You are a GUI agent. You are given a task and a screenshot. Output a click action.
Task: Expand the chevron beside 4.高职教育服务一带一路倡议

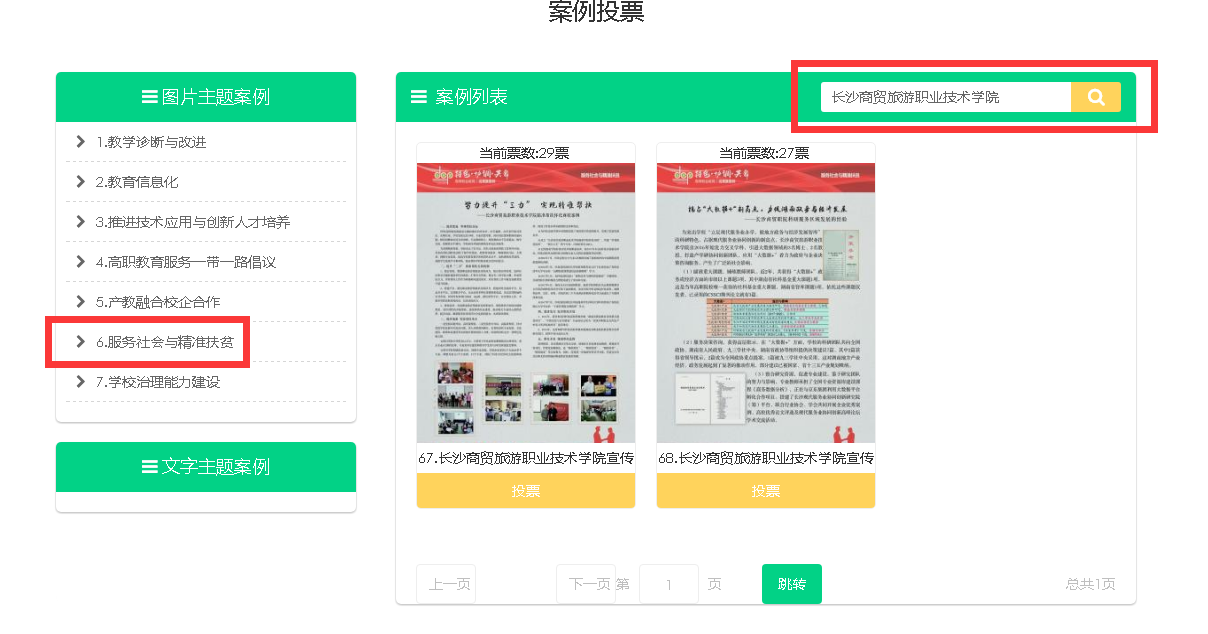pos(80,262)
